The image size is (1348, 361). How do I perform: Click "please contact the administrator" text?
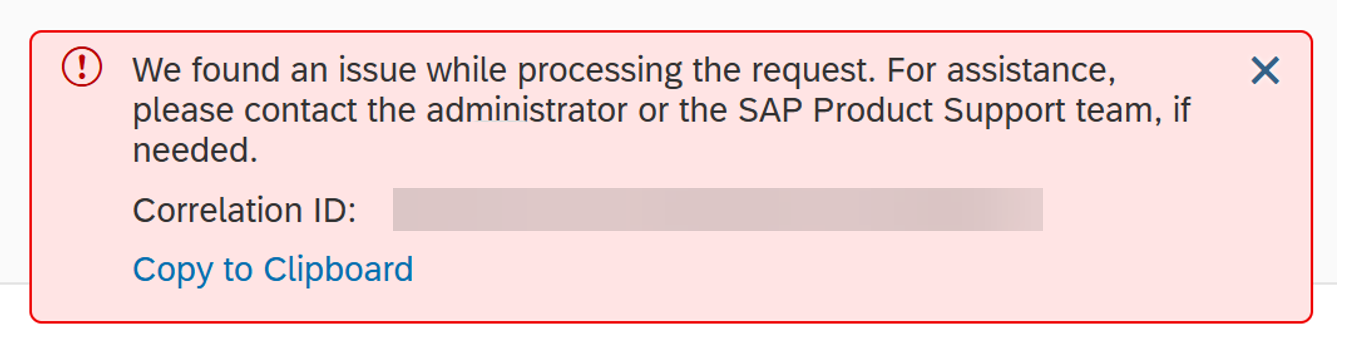379,111
